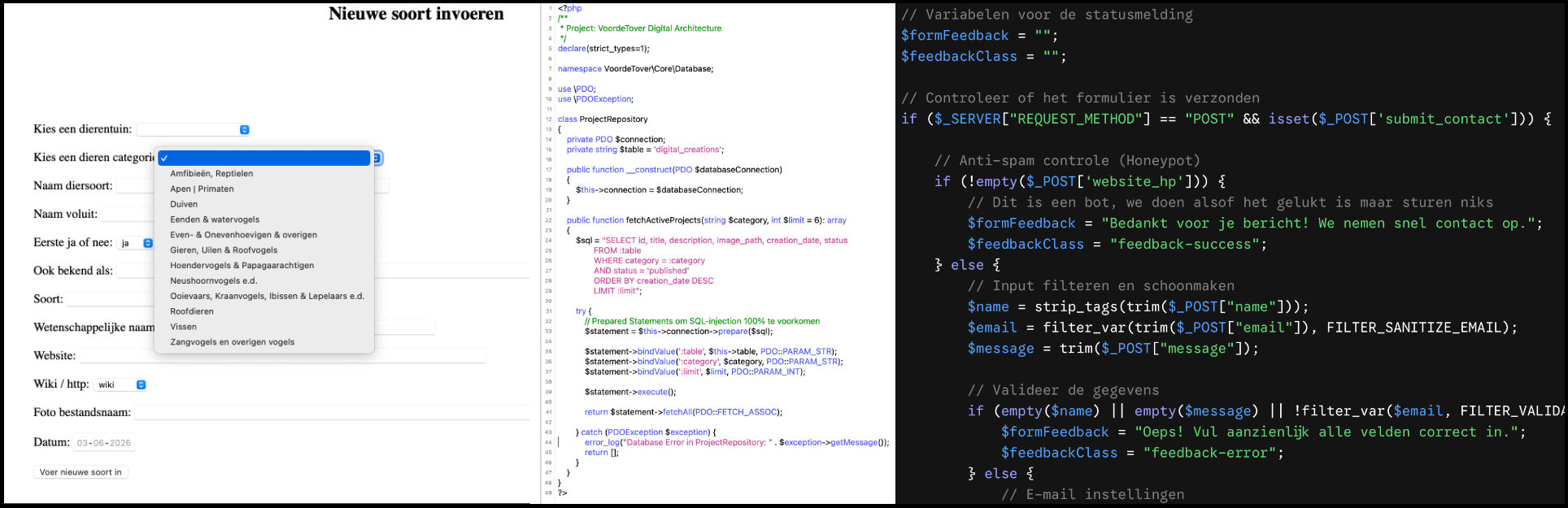Image resolution: width=1568 pixels, height=508 pixels.
Task: Click the '$name = strip_tags(trim(' line
Action: 1139,306
